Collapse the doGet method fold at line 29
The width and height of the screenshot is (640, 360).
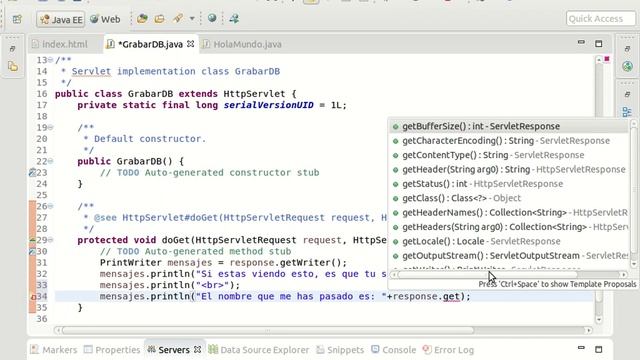coord(51,240)
